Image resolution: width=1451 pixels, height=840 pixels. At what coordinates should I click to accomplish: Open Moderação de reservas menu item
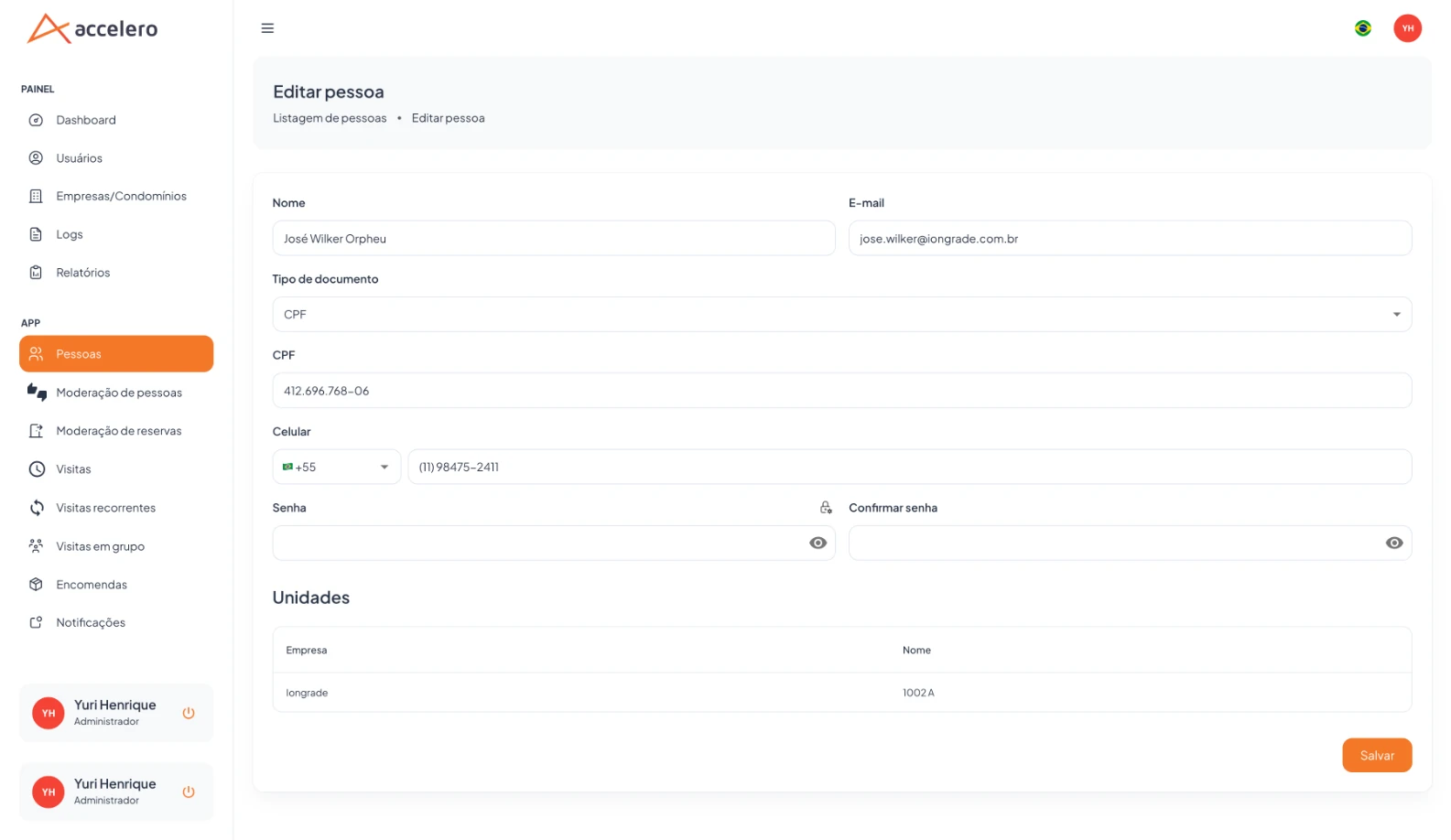116,431
